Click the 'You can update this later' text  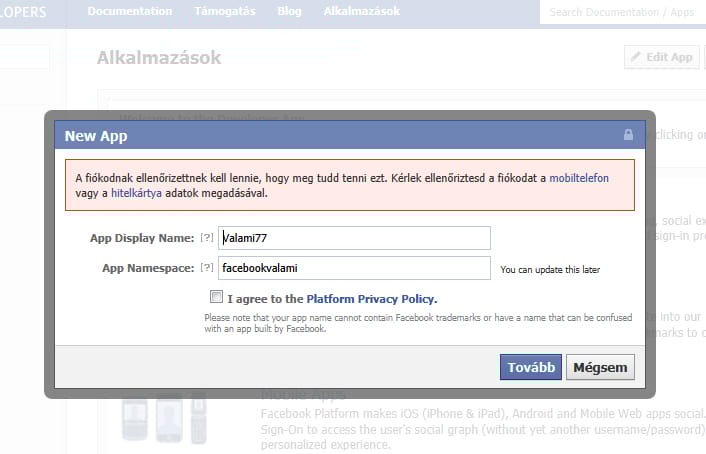pos(550,270)
